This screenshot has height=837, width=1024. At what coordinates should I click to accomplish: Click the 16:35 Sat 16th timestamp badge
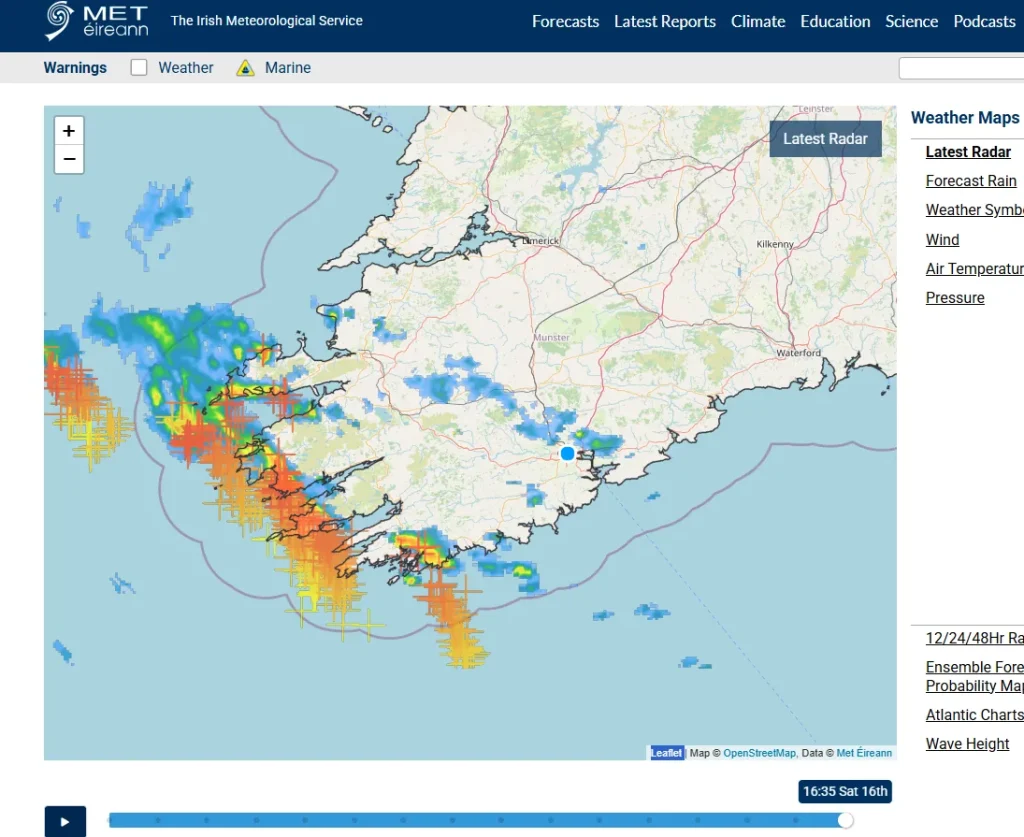pos(845,791)
